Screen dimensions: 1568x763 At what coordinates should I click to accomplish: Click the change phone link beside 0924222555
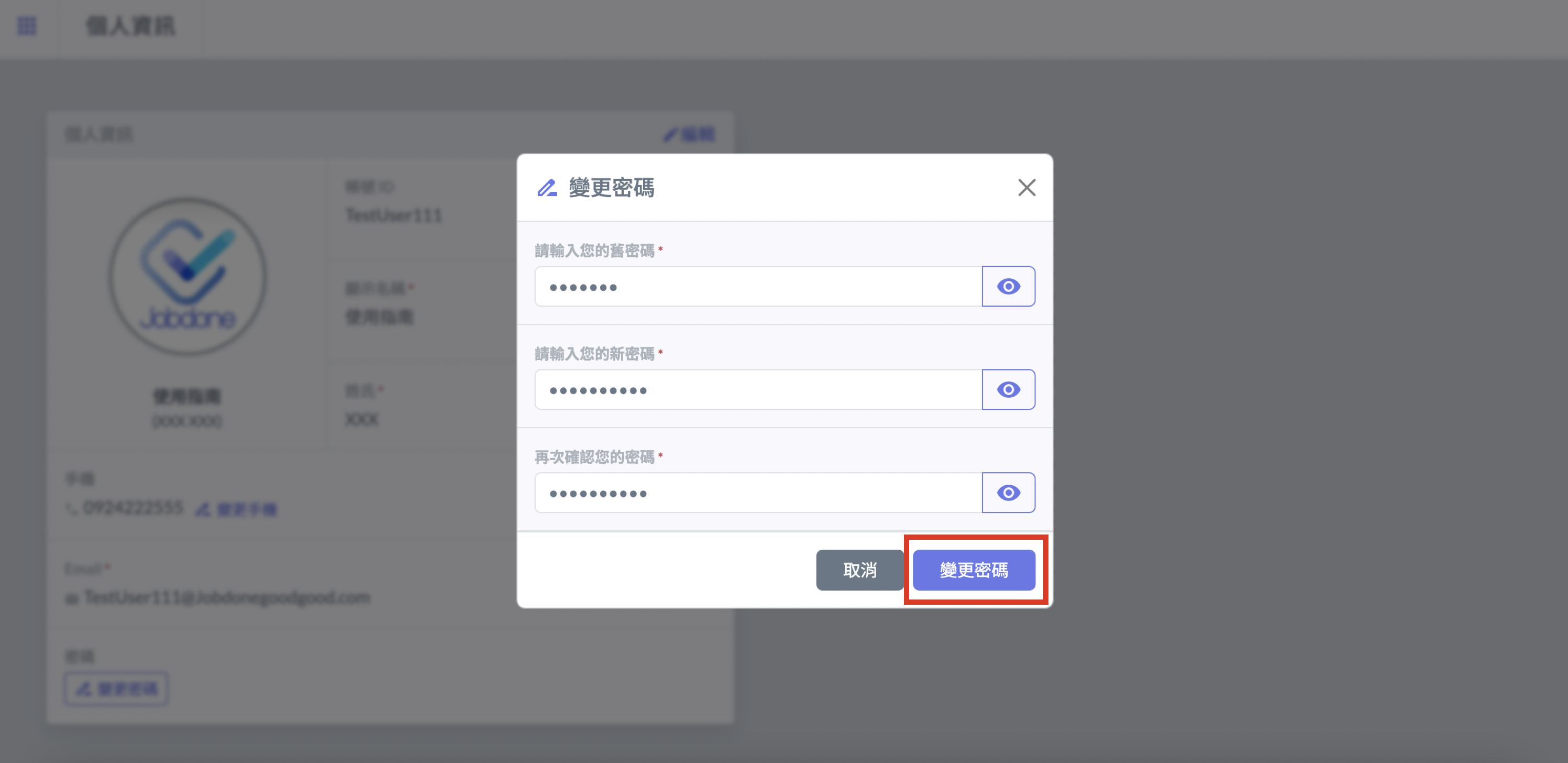(x=237, y=509)
